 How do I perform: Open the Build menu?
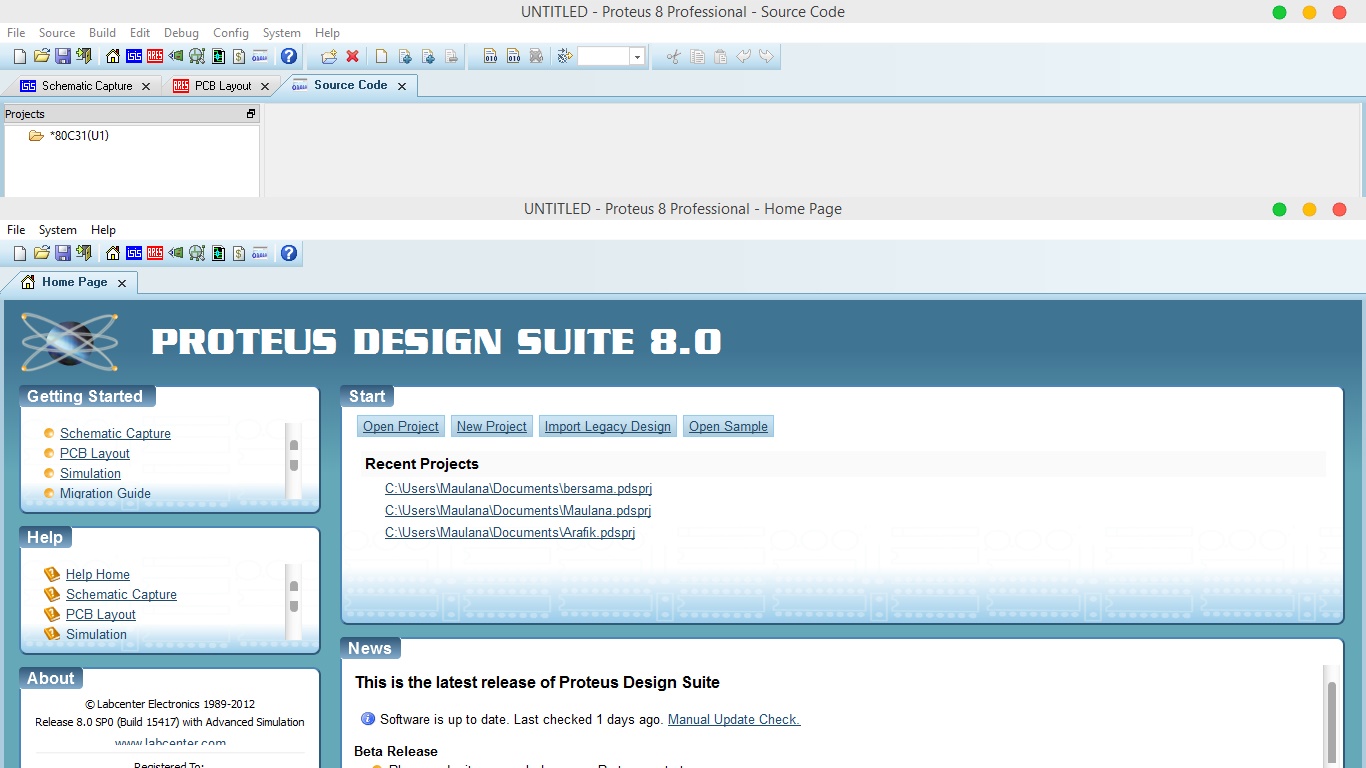point(102,33)
